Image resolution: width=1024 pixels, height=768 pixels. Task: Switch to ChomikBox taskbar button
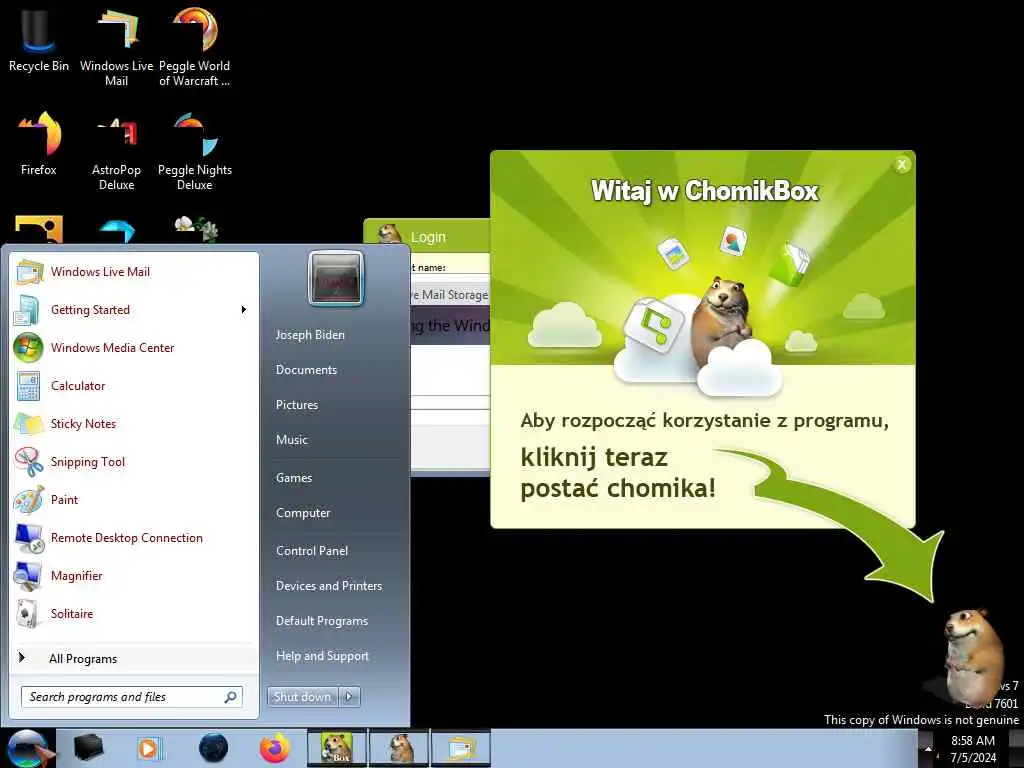pos(337,748)
